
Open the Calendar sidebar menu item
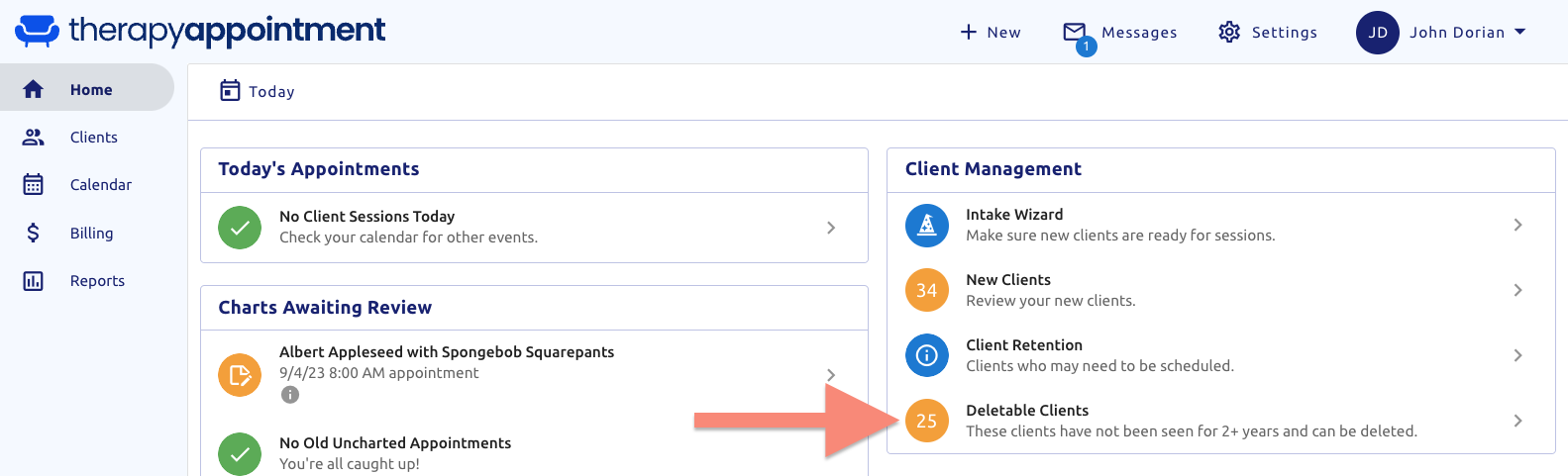[x=87, y=184]
